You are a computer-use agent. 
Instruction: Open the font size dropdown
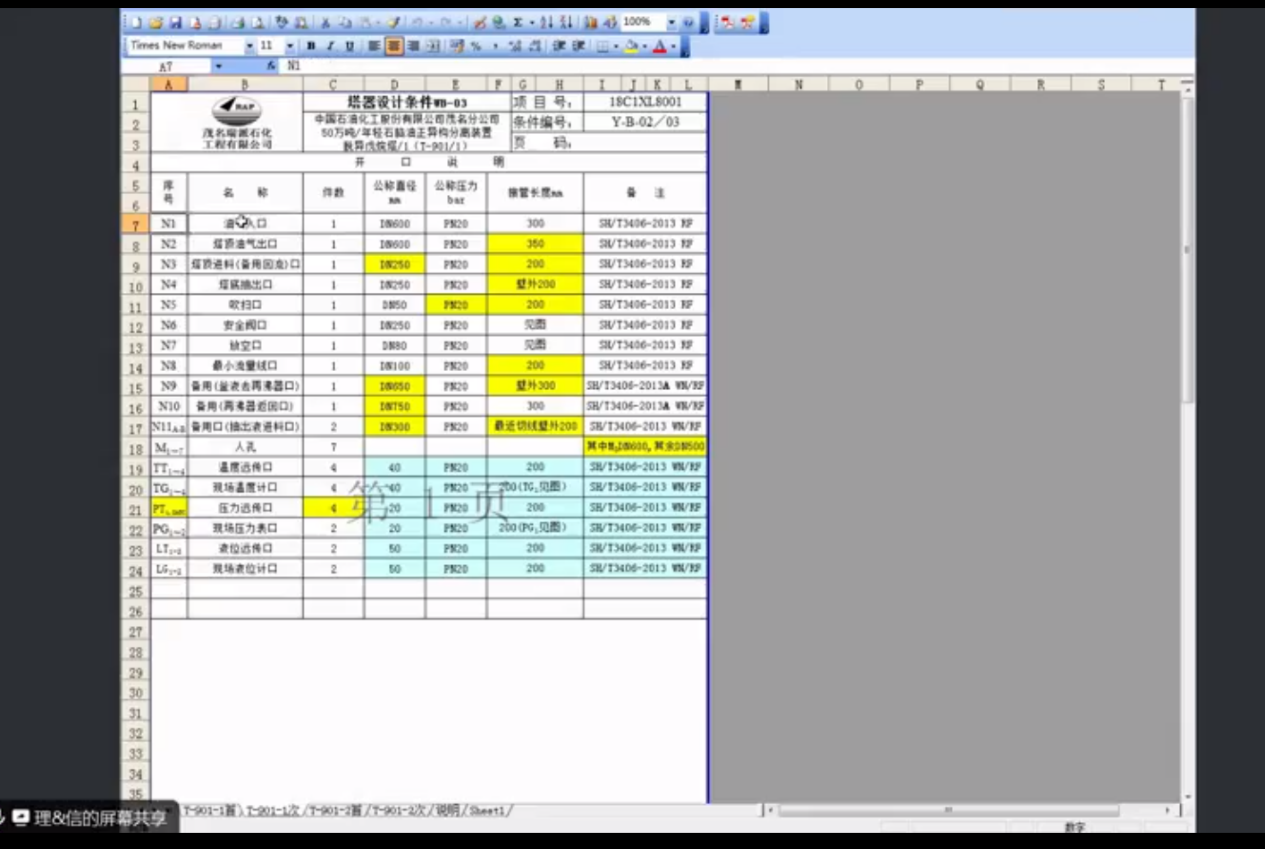point(290,46)
